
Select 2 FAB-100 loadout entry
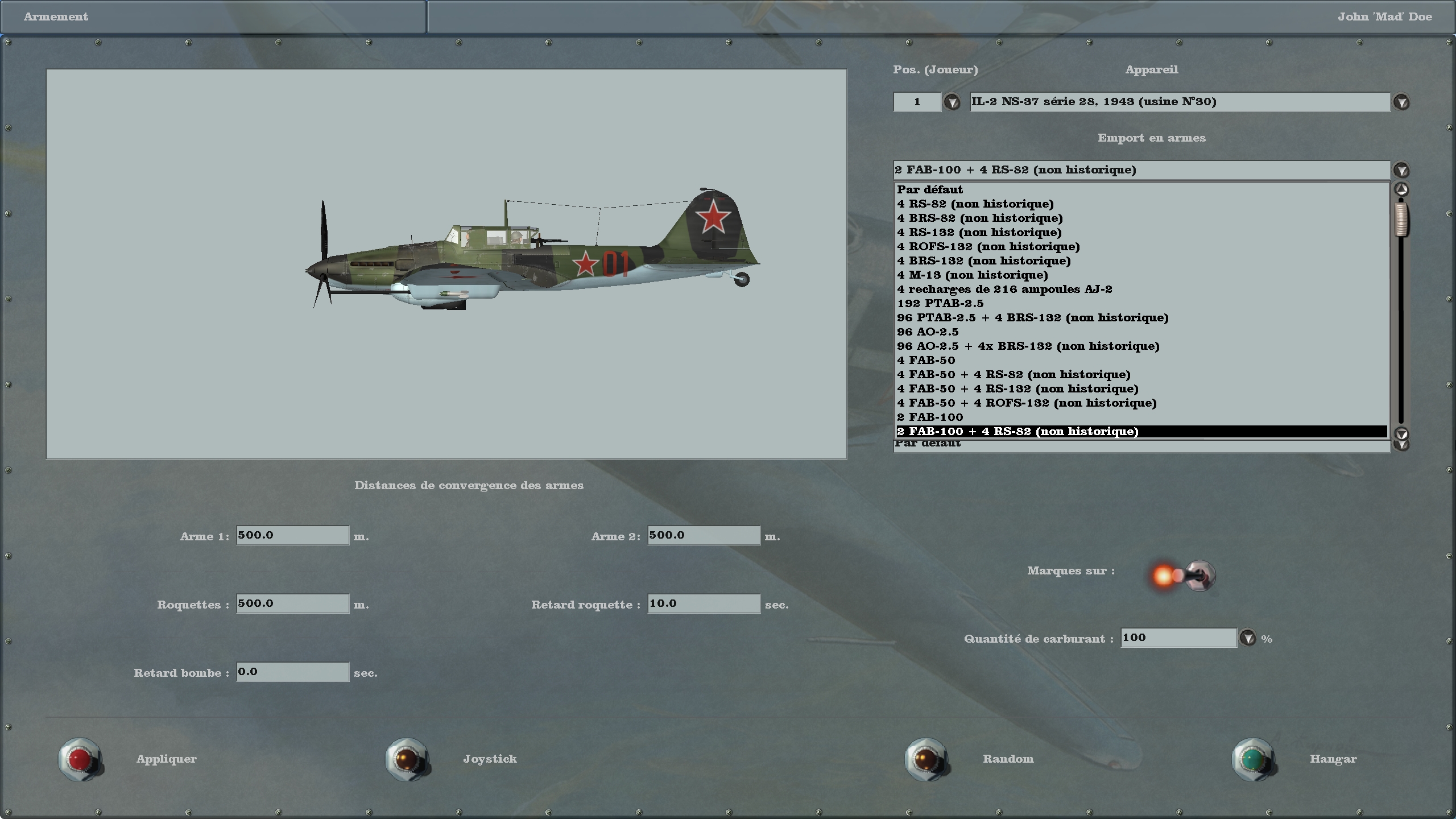coord(930,417)
